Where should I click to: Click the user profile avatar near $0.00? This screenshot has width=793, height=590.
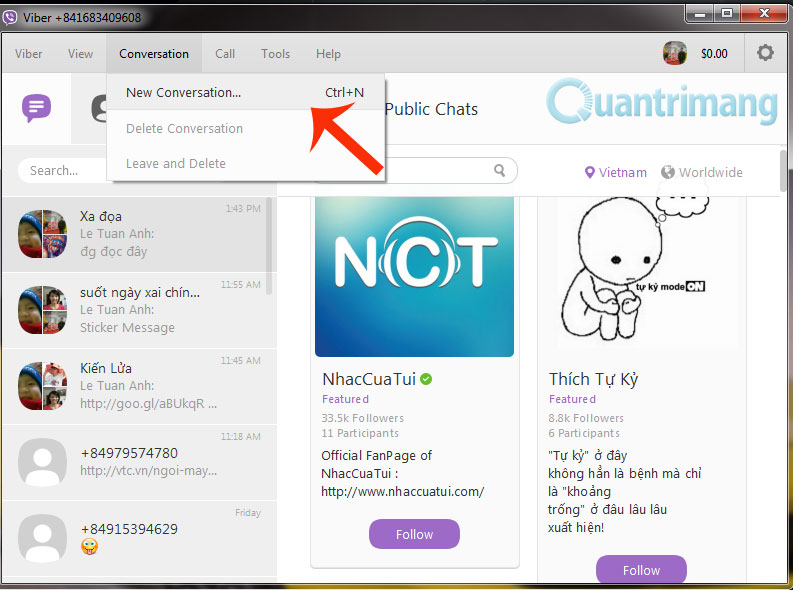point(675,53)
